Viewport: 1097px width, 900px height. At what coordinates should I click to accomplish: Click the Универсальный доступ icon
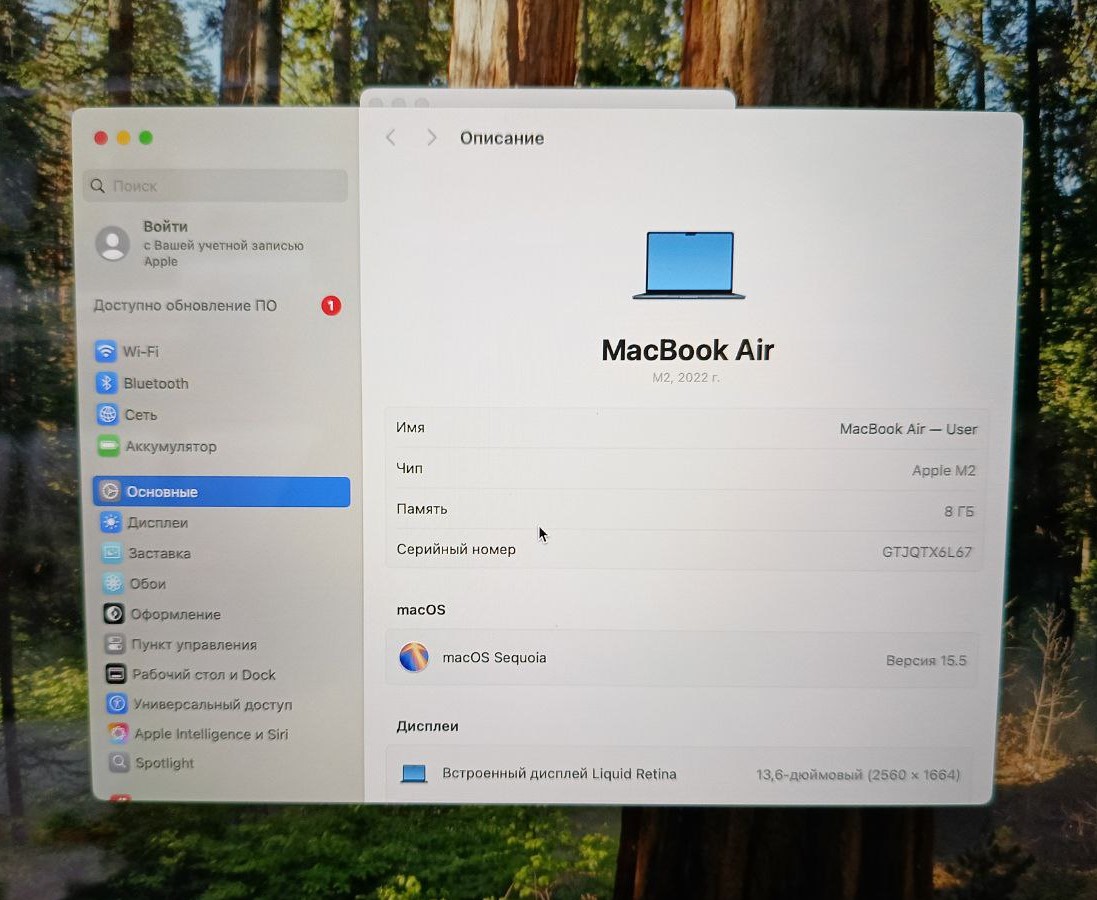click(116, 703)
